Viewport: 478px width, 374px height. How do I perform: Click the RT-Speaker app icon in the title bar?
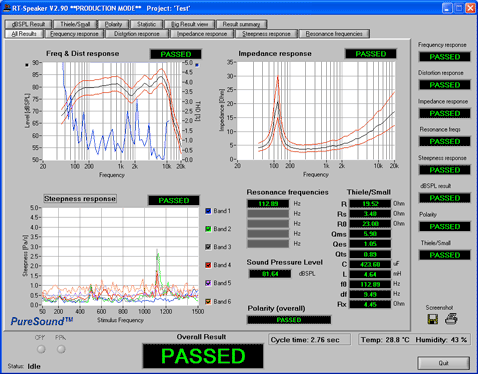pos(7,8)
